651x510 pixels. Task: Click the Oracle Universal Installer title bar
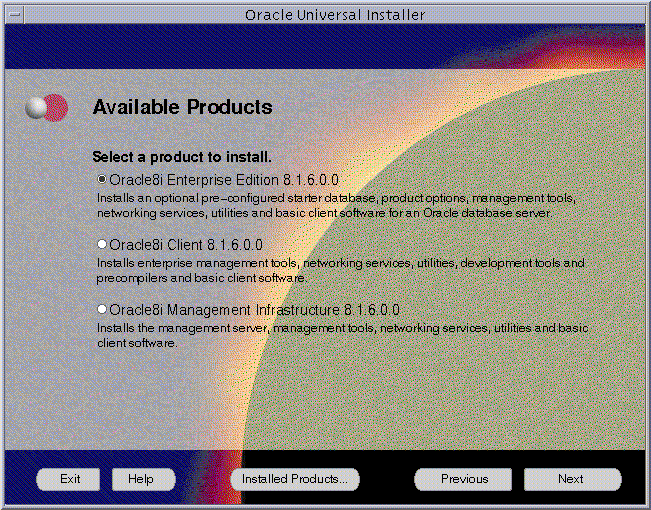[x=335, y=15]
